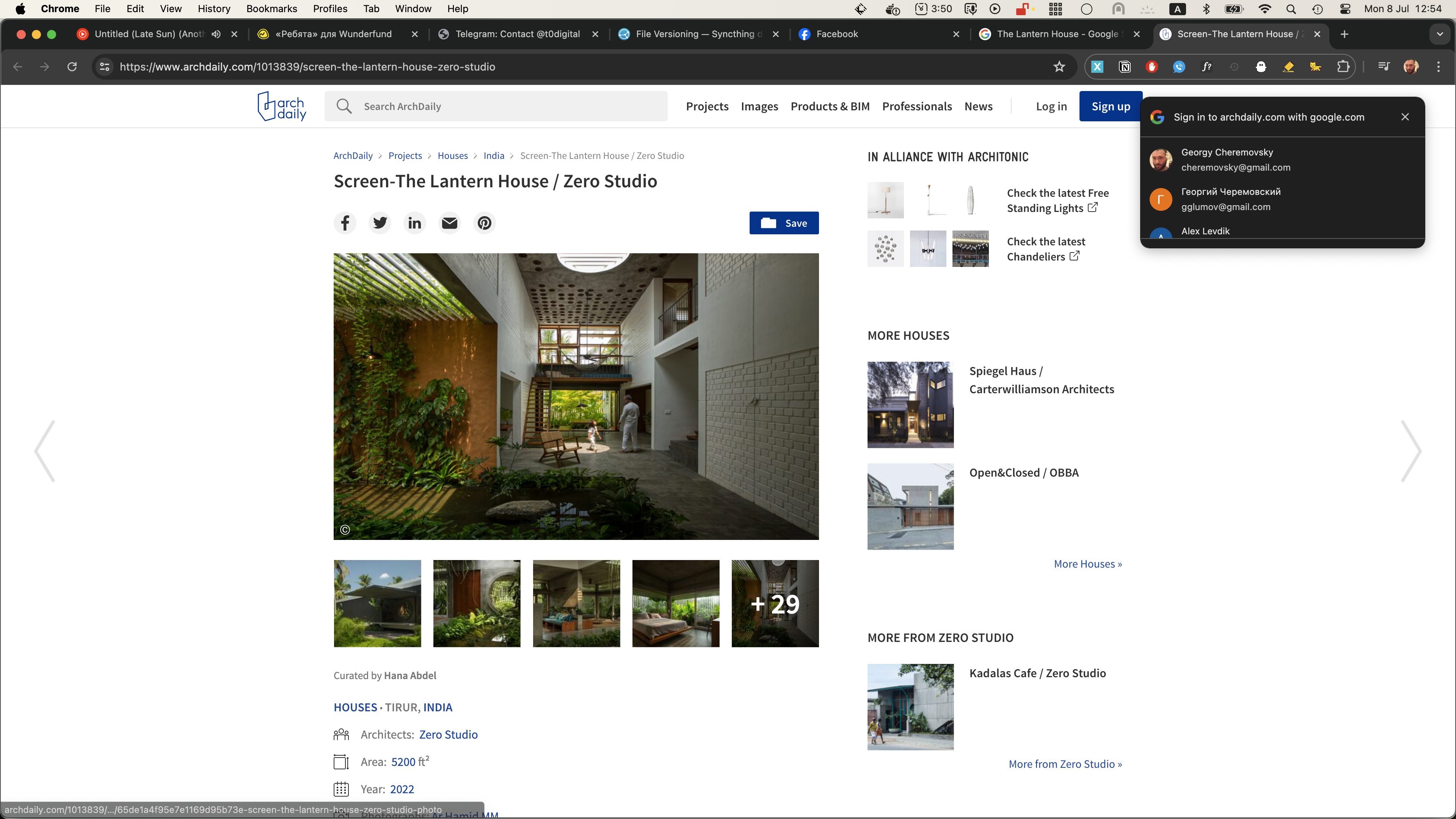Expand Chrome tab search dropdown
This screenshot has width=1456, height=819.
point(1440,34)
